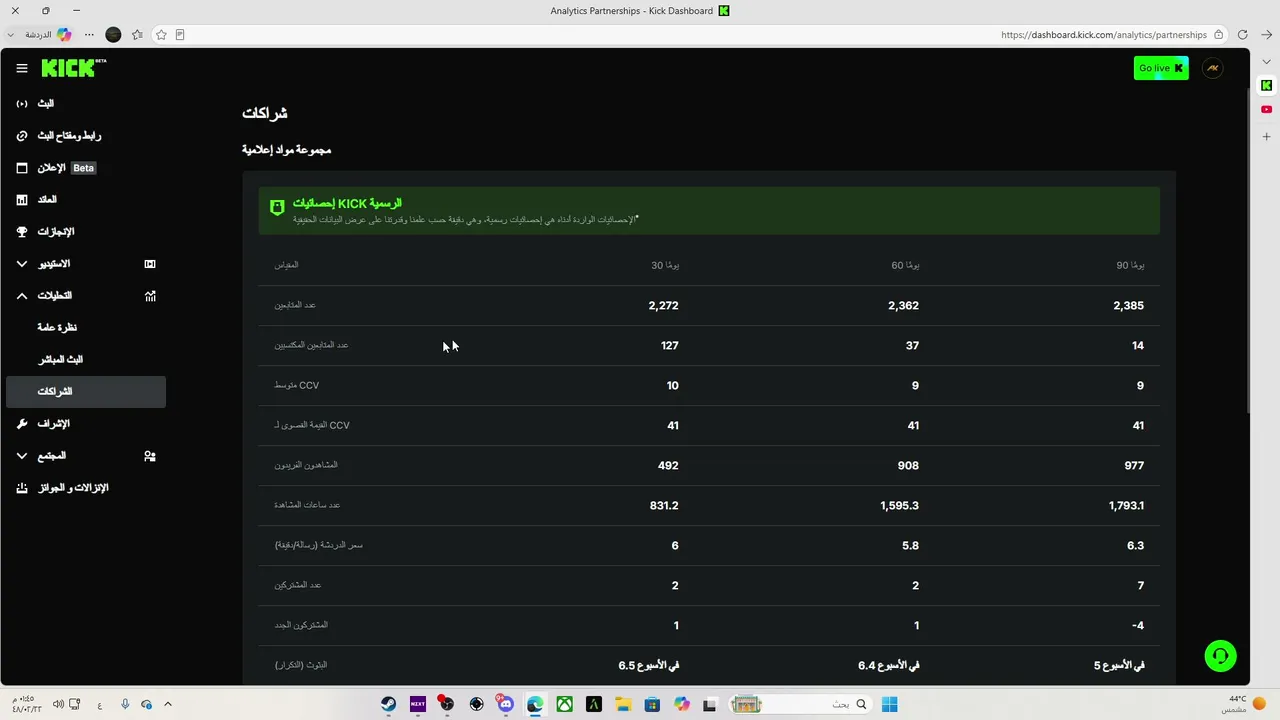Screen dimensions: 1280x720
Task: Collapse the التحليلات sidebar group
Action: (x=86, y=296)
